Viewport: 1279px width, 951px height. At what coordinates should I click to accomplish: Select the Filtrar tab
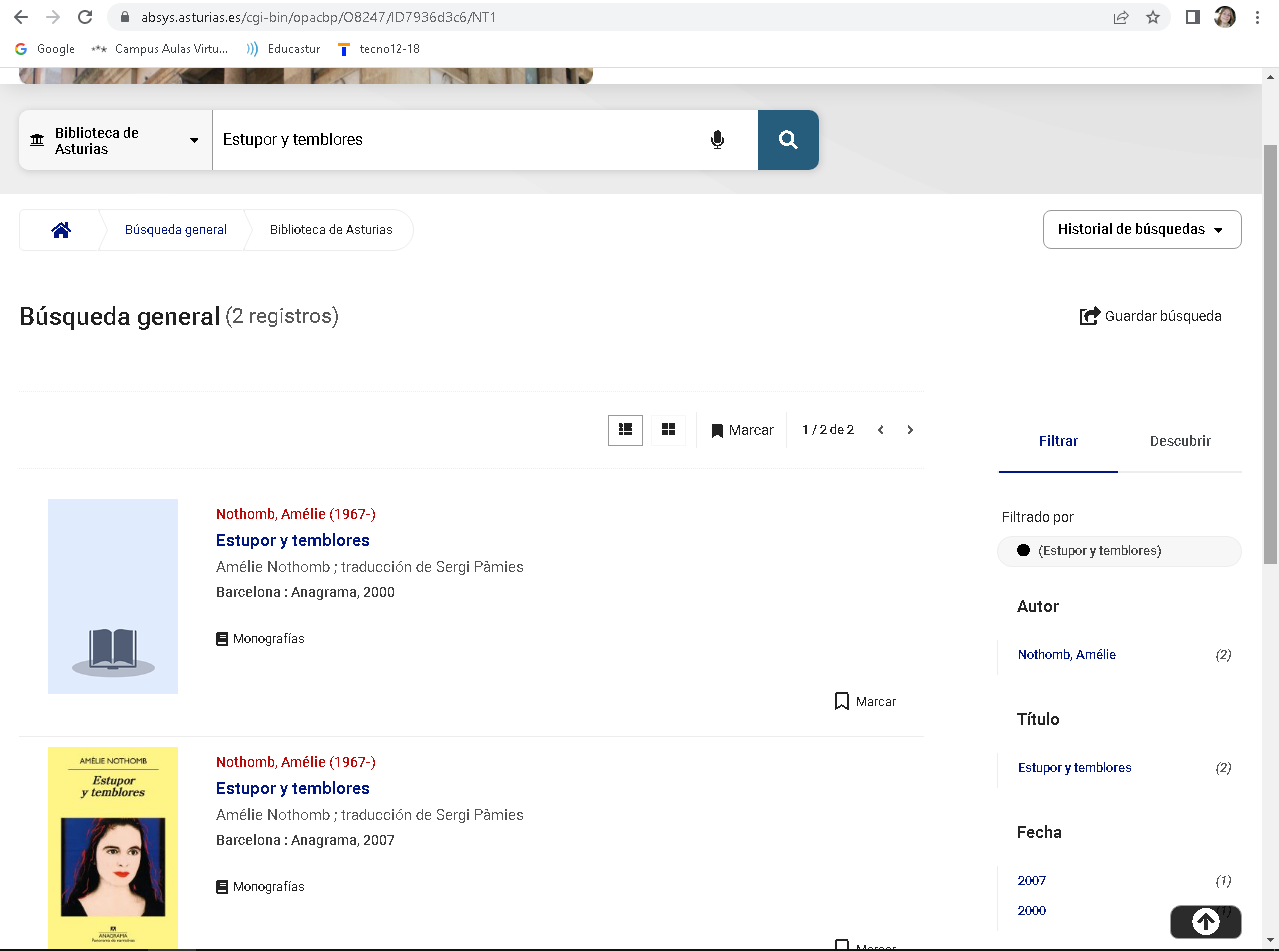(1058, 441)
